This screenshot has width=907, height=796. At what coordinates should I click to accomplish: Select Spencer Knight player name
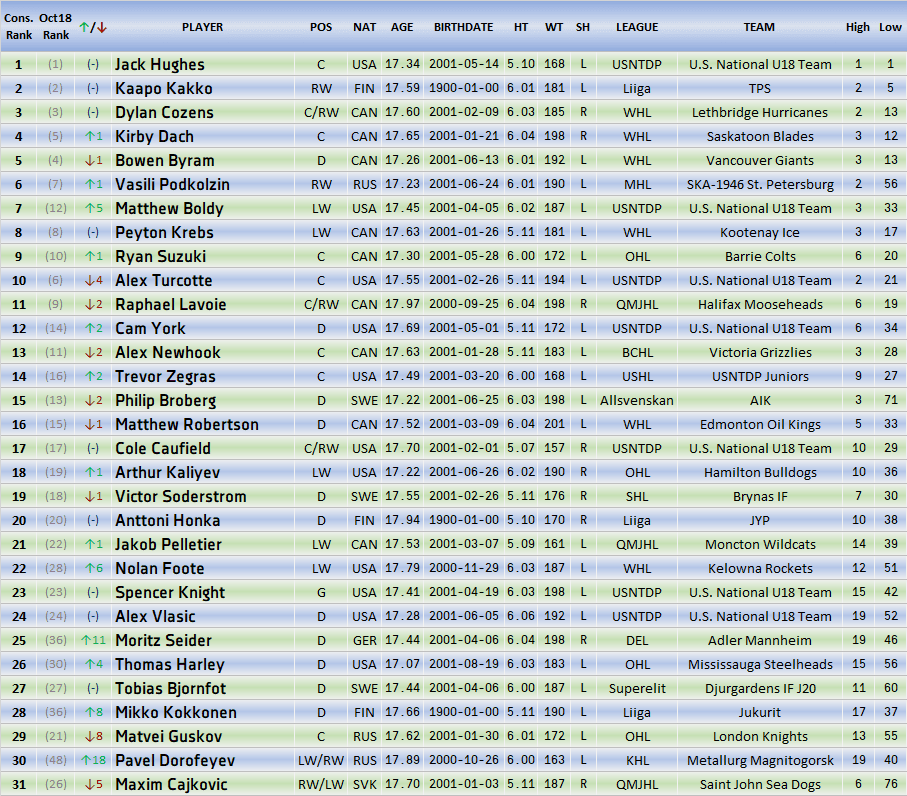[x=170, y=592]
